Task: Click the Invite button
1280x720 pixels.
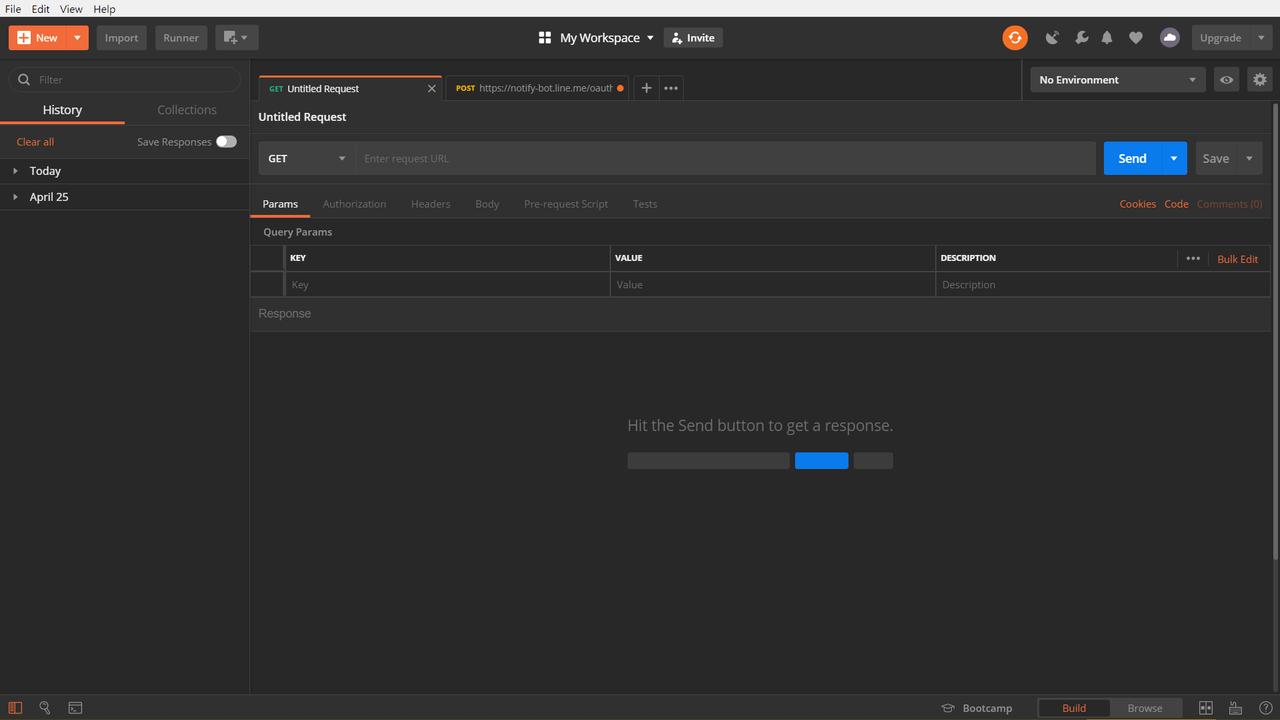Action: point(693,38)
